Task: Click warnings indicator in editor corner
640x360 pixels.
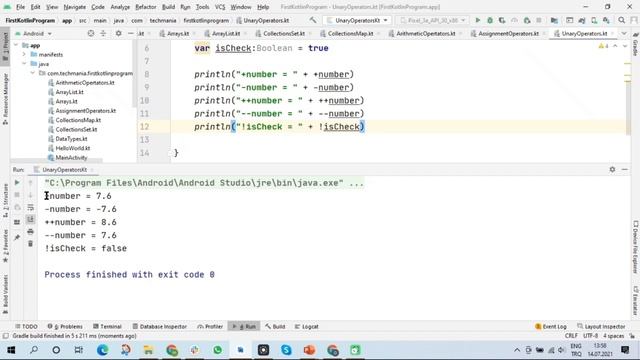Action: pyautogui.click(x=603, y=46)
